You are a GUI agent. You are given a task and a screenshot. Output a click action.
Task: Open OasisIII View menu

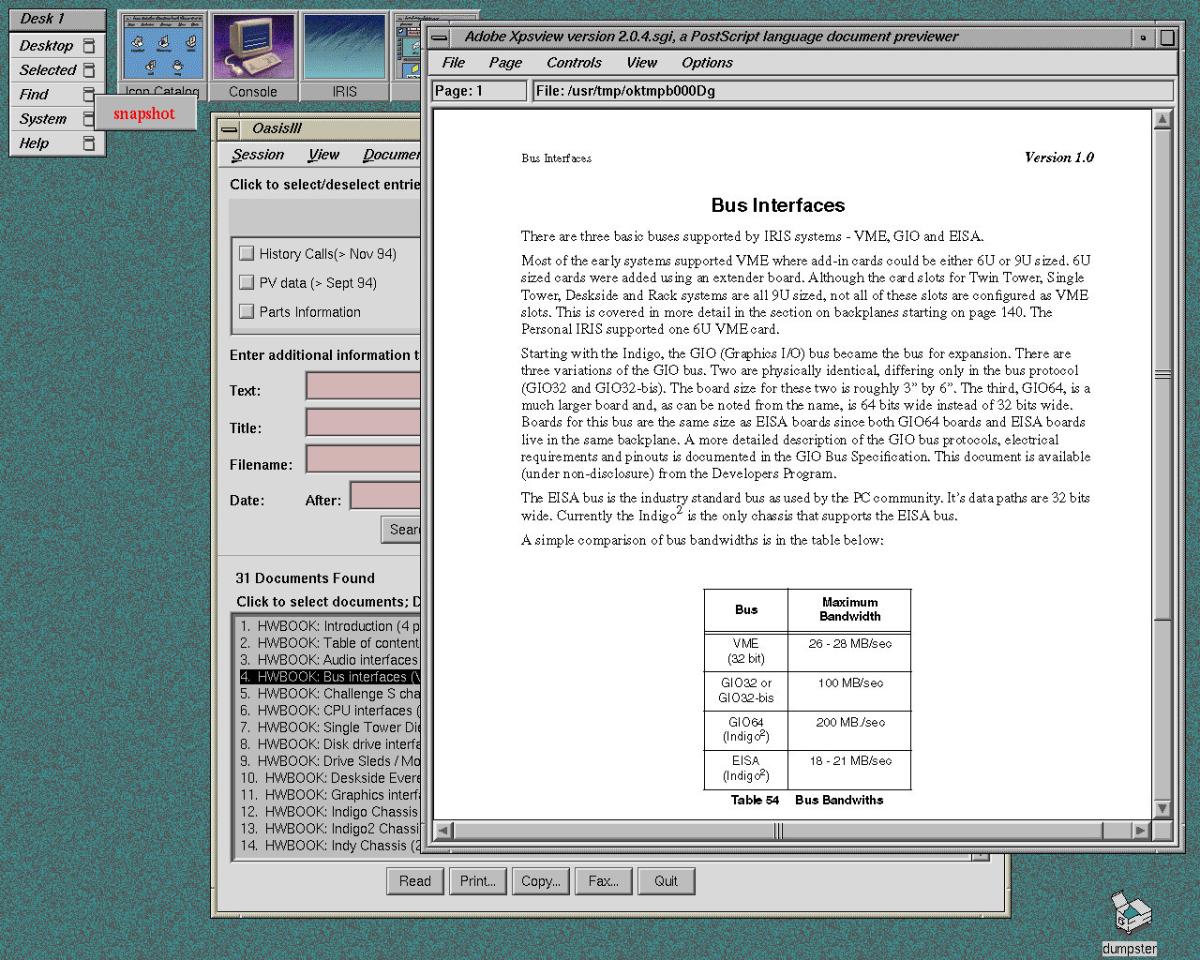(x=323, y=155)
